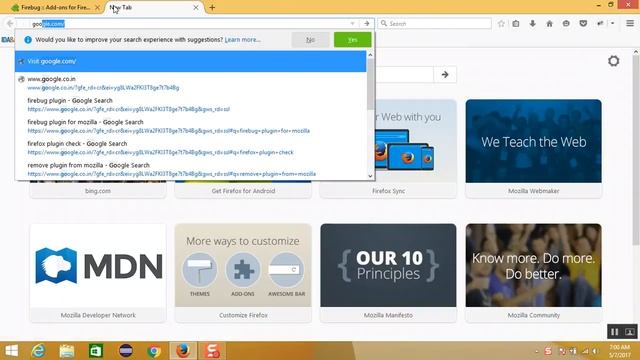The image size is (640, 360).
Task: Click the Mozilla Community label
Action: [533, 315]
